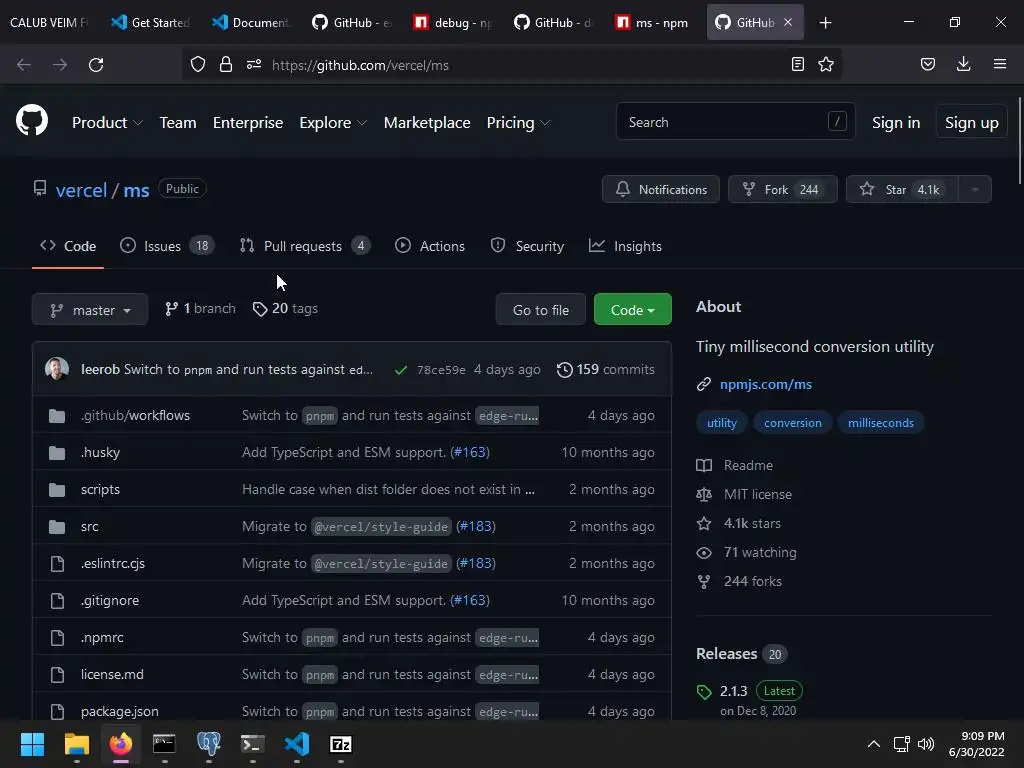Click the Notifications button
This screenshot has height=768, width=1024.
pyautogui.click(x=661, y=189)
